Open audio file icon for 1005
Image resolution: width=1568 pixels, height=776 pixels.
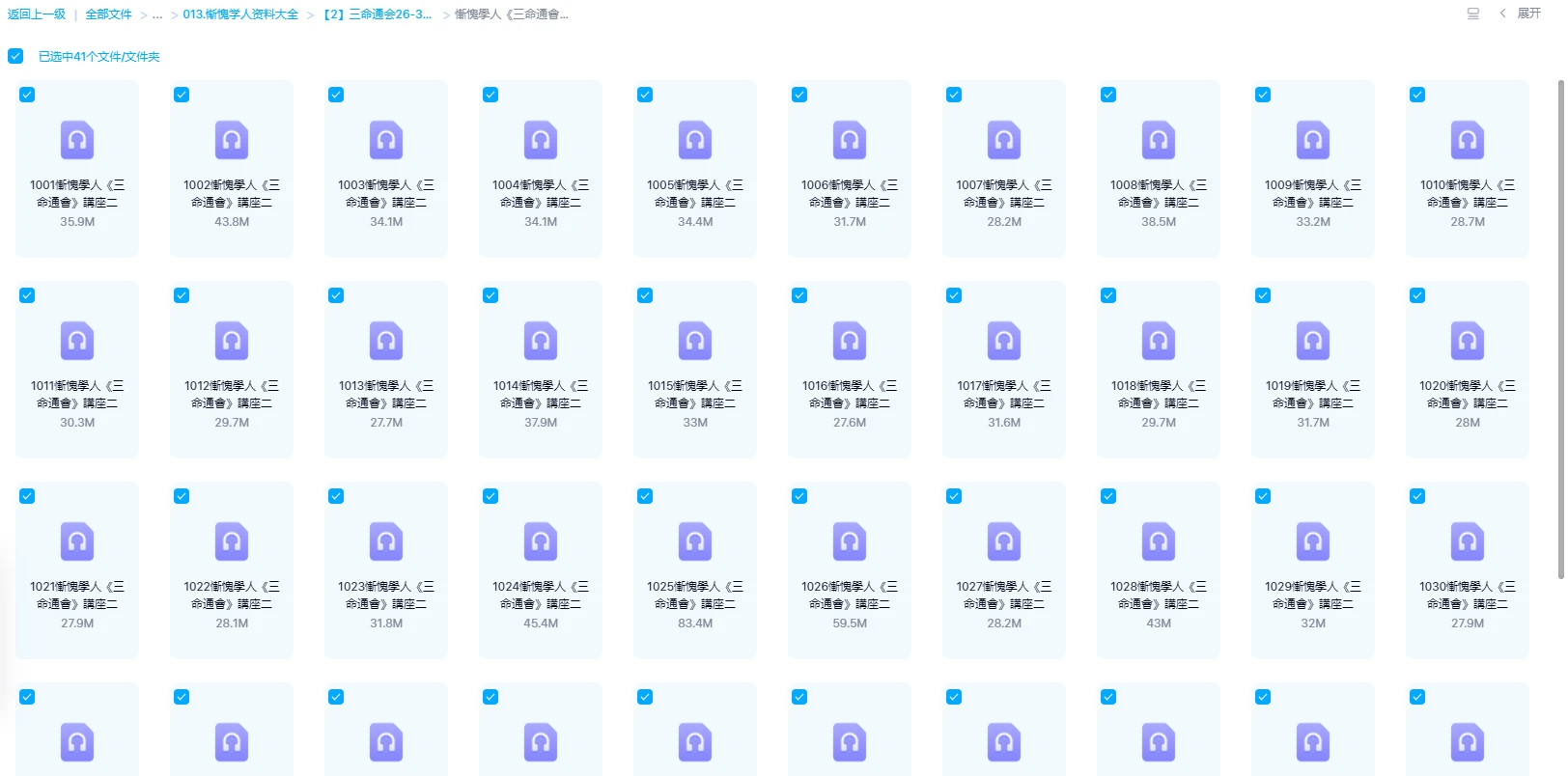click(x=695, y=140)
